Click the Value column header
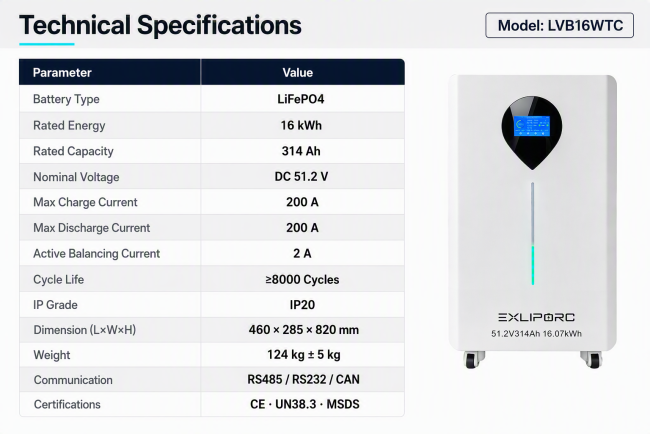 298,73
